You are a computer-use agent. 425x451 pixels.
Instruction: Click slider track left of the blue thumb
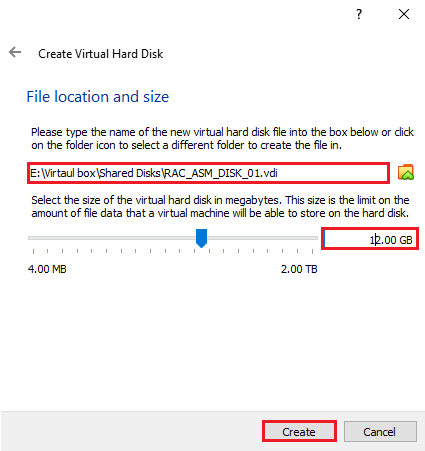(x=112, y=238)
